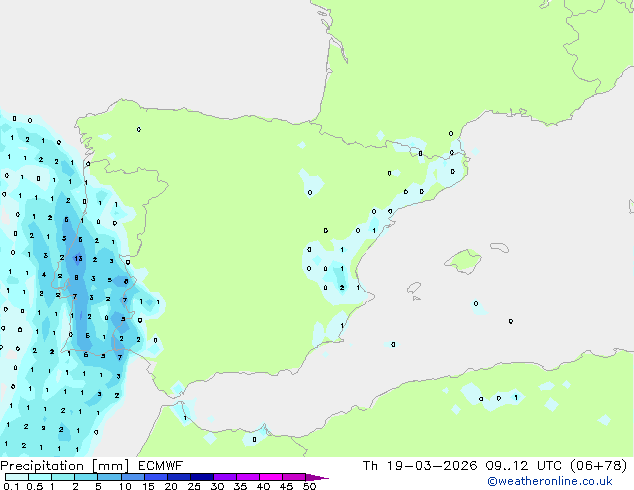
Task: Click the 20–25 mm legend color swatch
Action: point(178,477)
